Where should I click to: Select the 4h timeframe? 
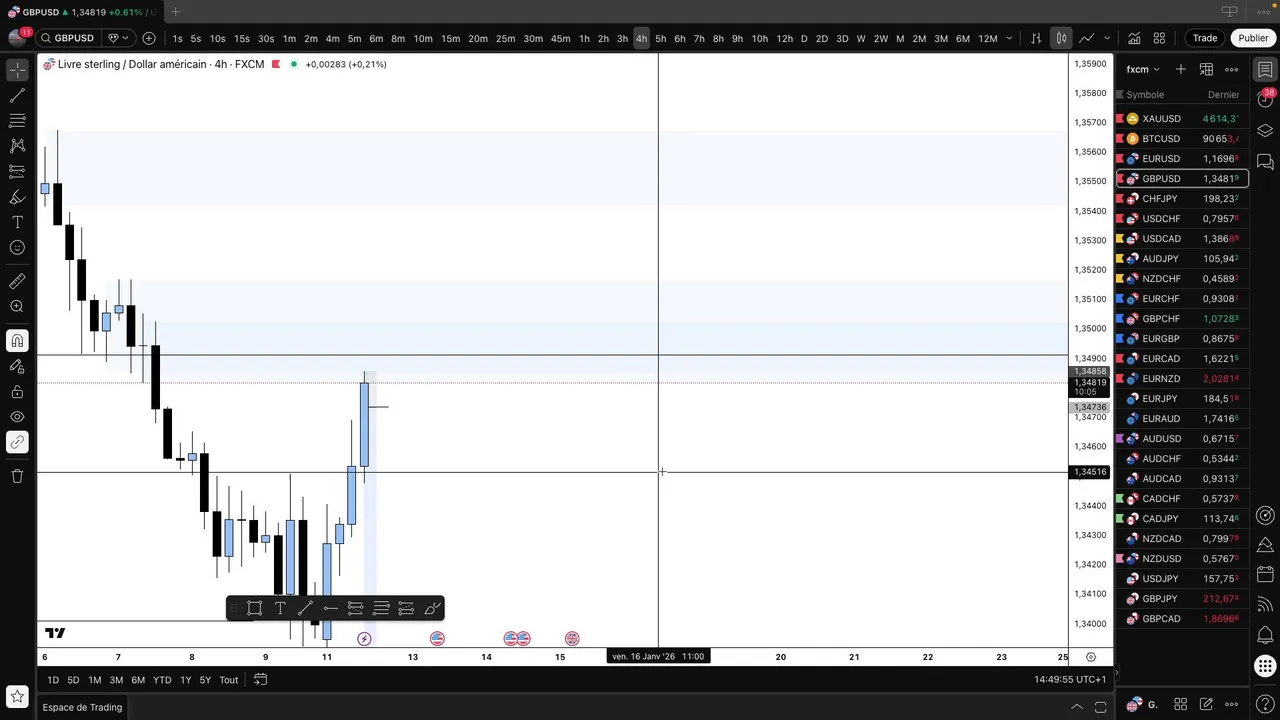click(641, 38)
